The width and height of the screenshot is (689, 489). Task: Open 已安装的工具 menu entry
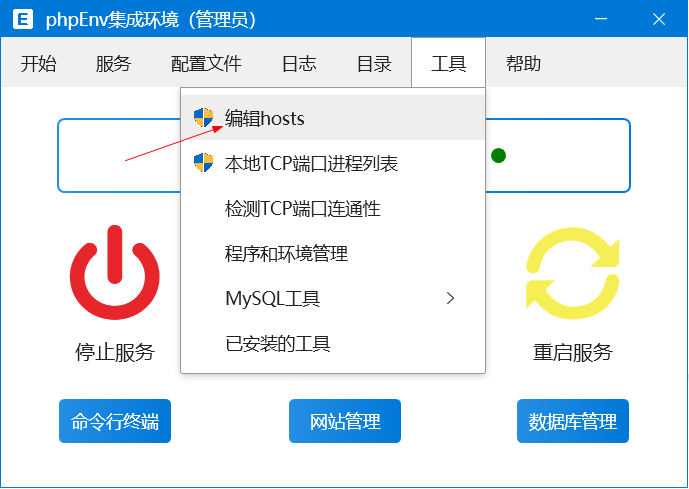(333, 343)
